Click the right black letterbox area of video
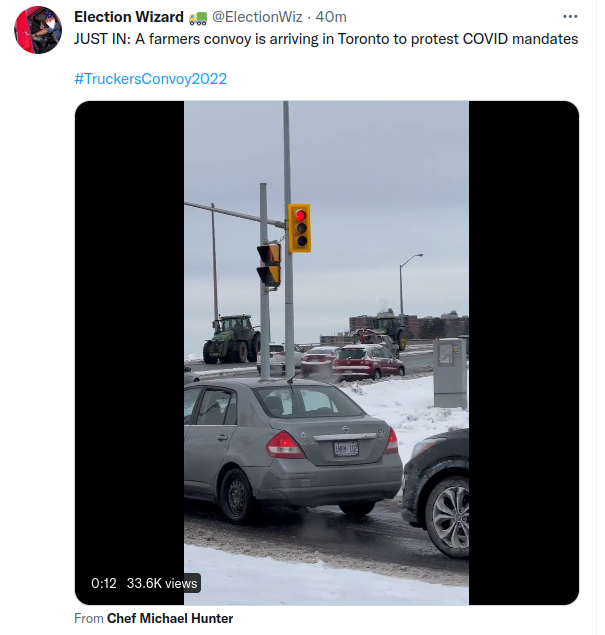 (x=524, y=353)
